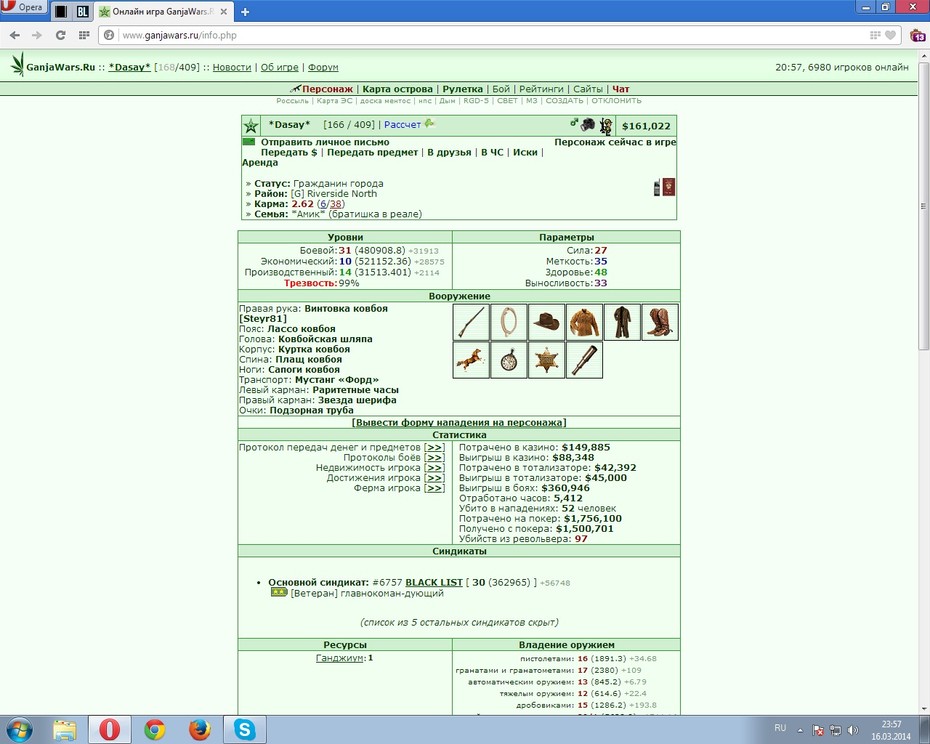930x744 pixels.
Task: Select the cowboy hat item icon
Action: [546, 322]
